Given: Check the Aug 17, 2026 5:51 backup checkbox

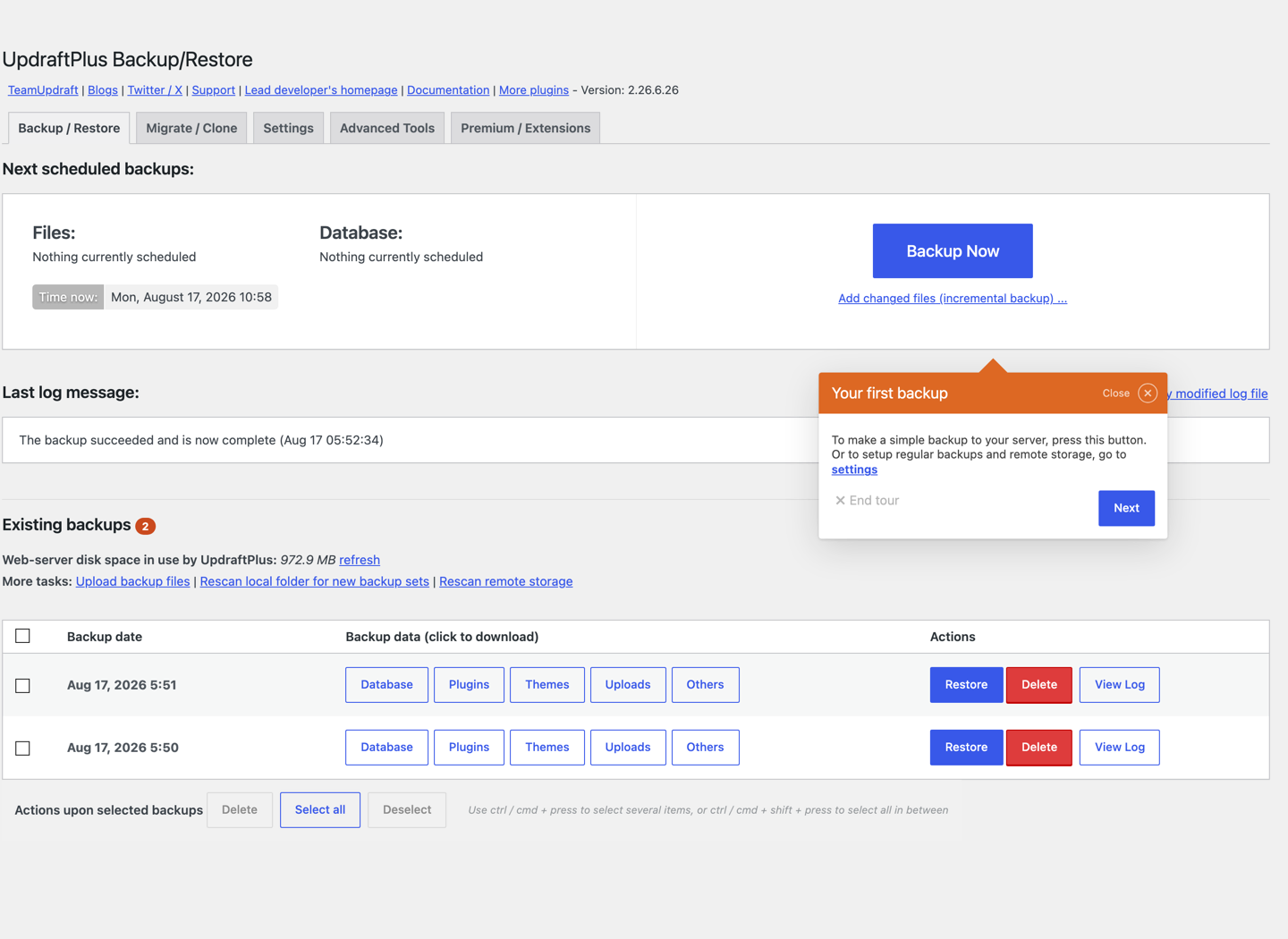Looking at the screenshot, I should [x=23, y=685].
